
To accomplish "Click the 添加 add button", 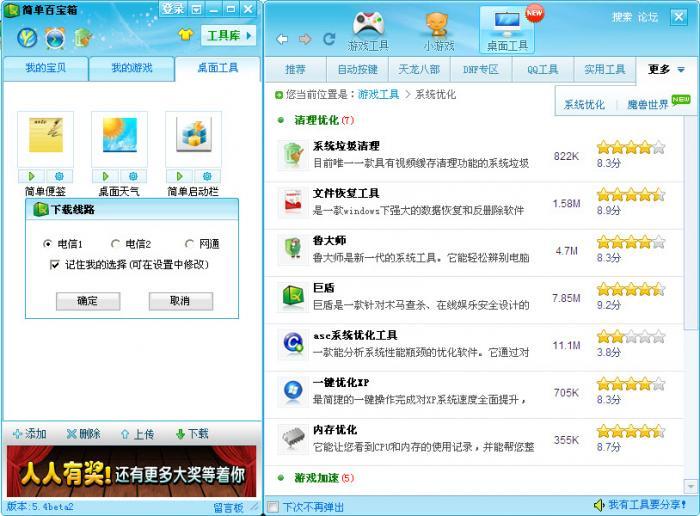I will 30,433.
